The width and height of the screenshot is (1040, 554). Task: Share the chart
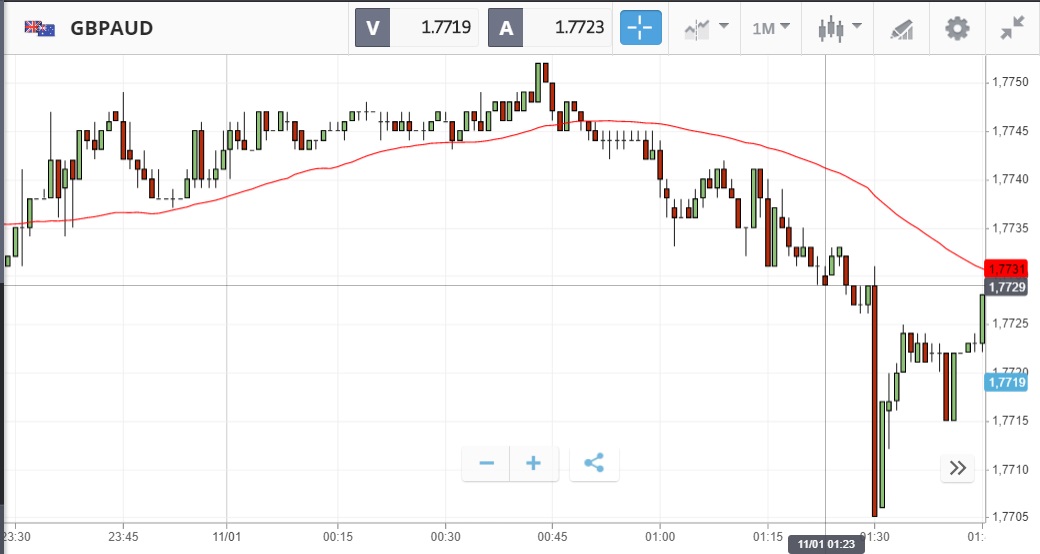point(594,463)
